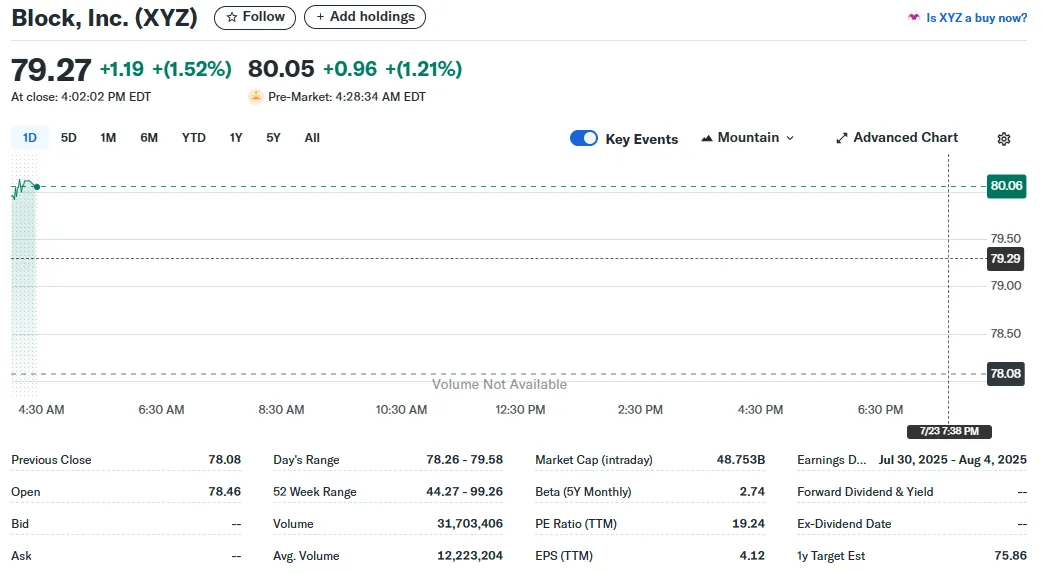Viewport: 1042px width, 573px height.
Task: Select the 1D range tab
Action: pos(30,138)
